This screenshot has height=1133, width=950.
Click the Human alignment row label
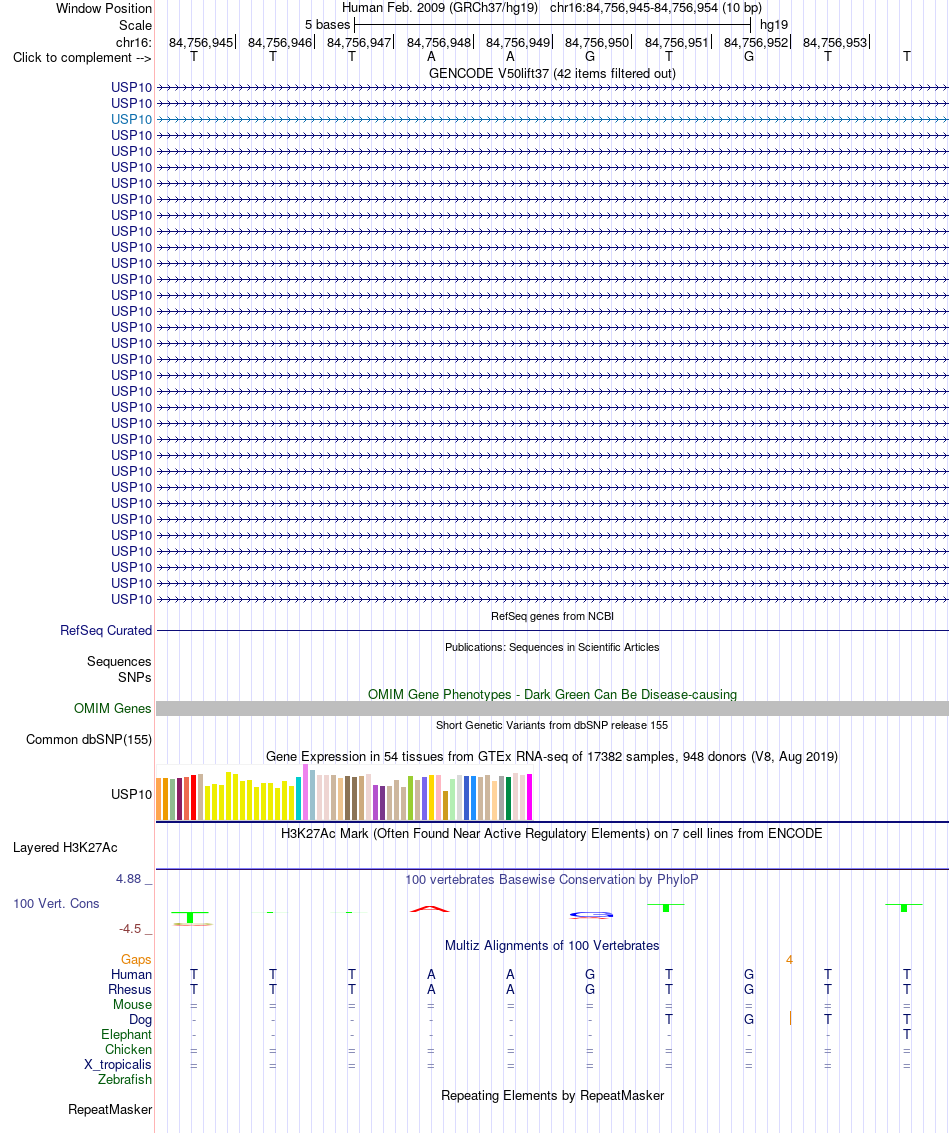[131, 975]
